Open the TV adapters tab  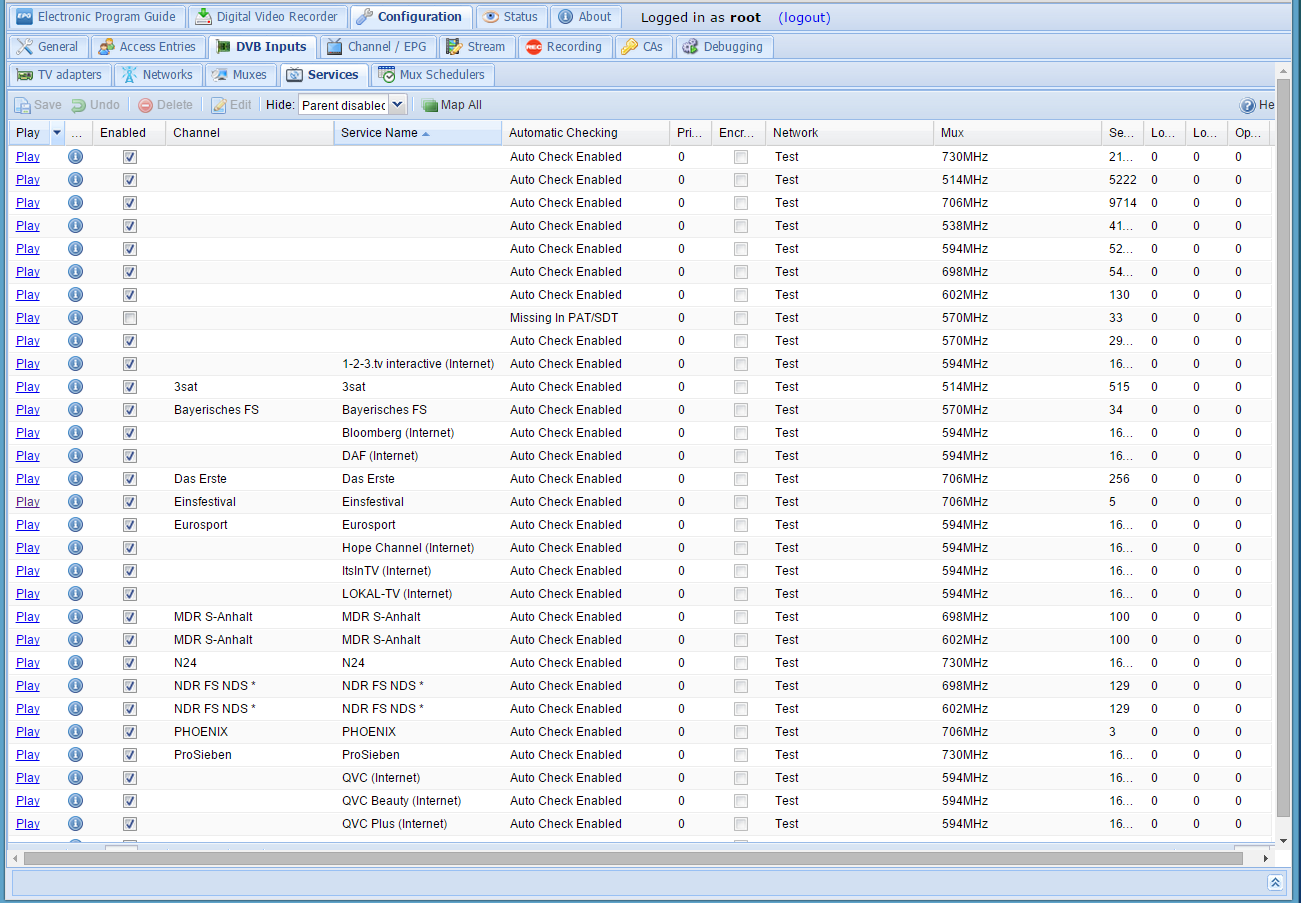point(59,75)
